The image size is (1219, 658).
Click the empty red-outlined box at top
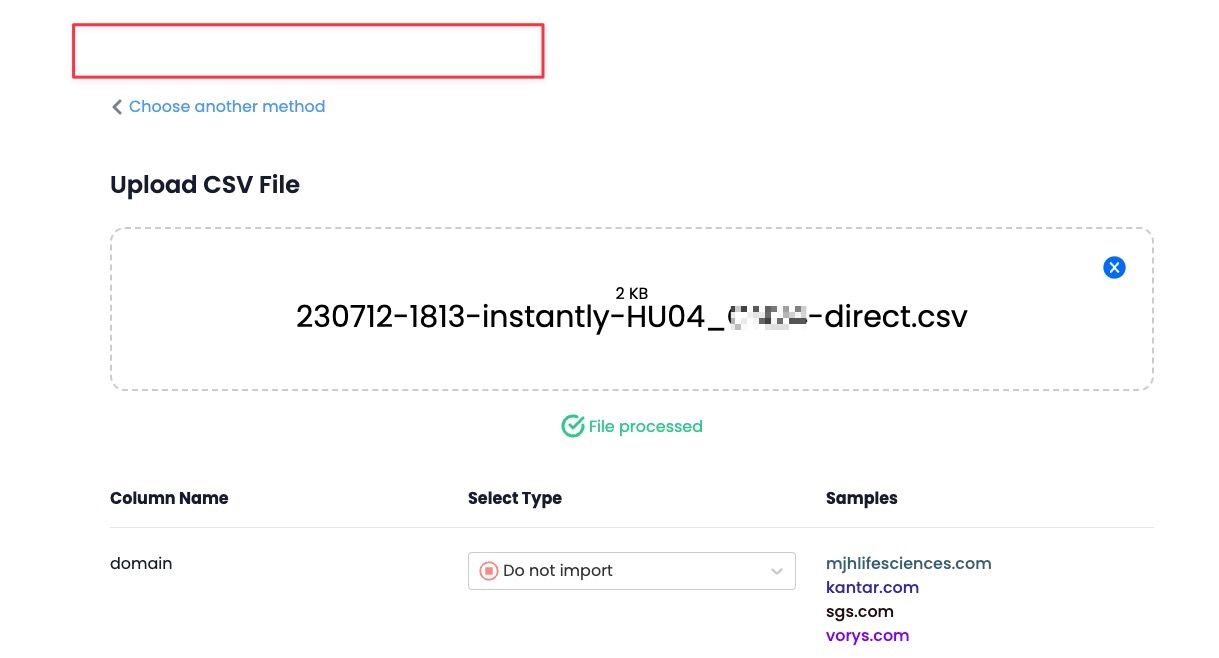(x=308, y=51)
